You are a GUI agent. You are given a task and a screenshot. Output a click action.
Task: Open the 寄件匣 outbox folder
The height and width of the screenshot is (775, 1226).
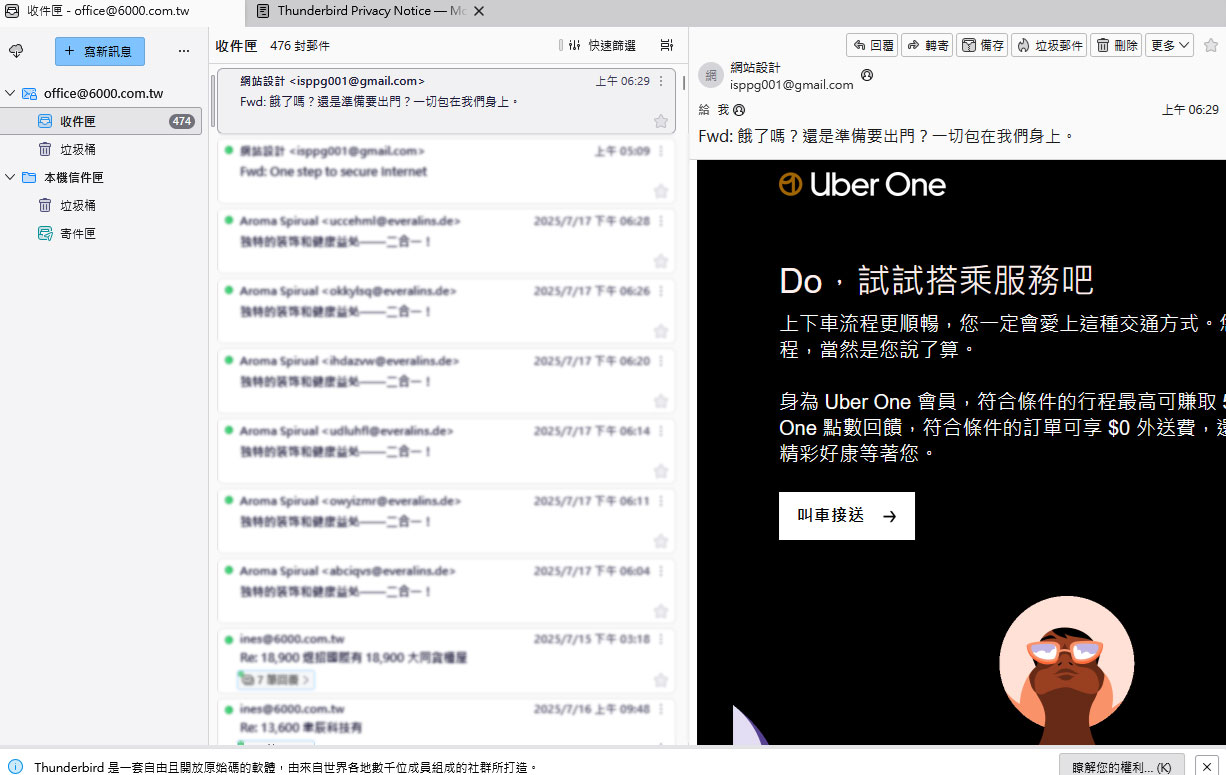(102, 233)
